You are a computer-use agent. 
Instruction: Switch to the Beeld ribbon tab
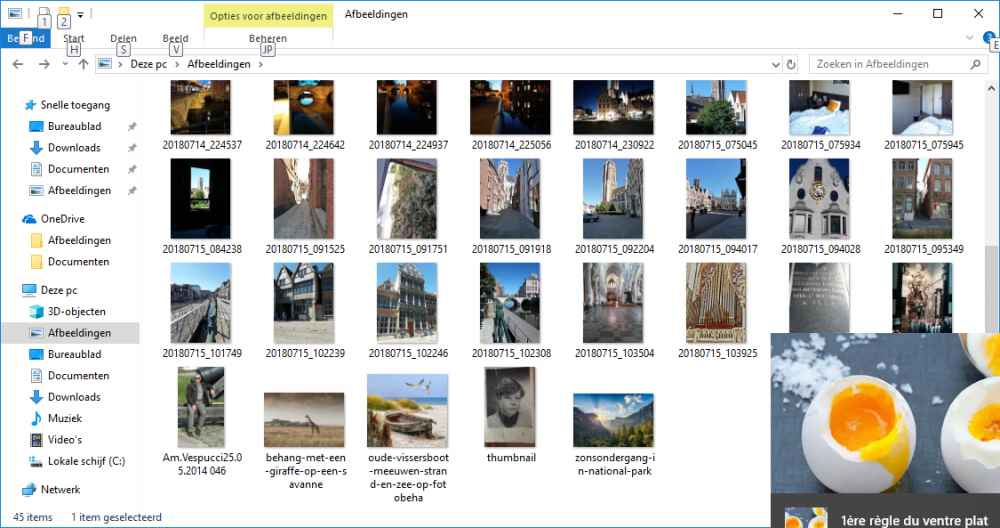point(175,38)
